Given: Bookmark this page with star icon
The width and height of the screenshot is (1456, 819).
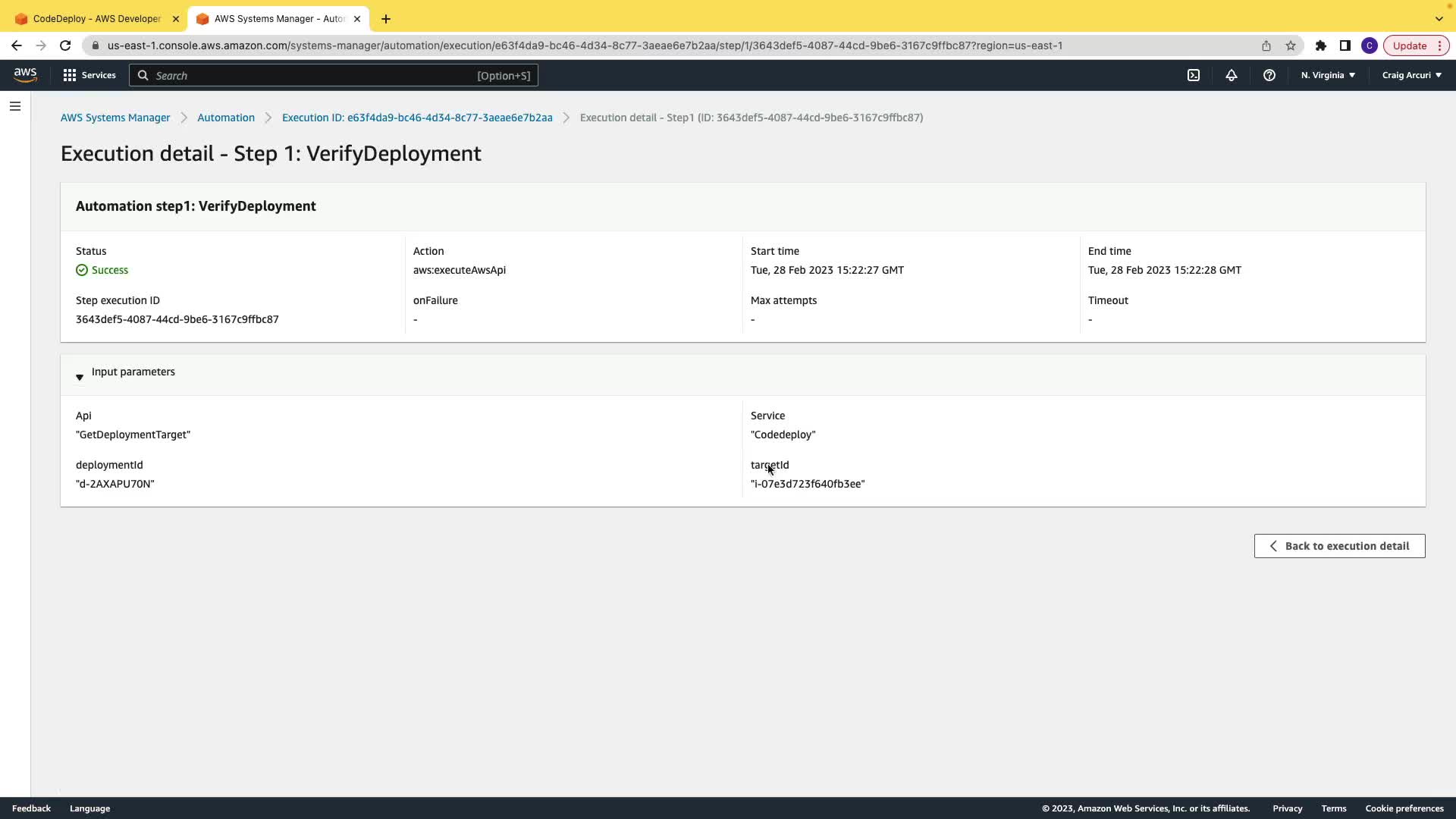Looking at the screenshot, I should point(1291,45).
